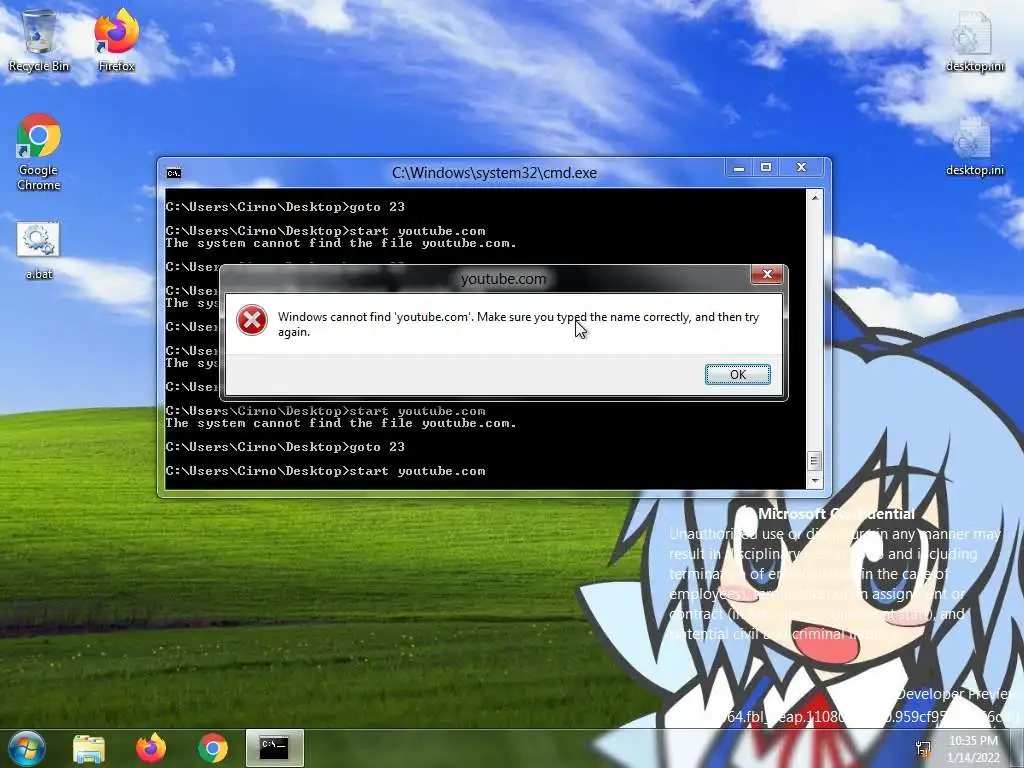Viewport: 1024px width, 768px height.
Task: Launch Firefox from the taskbar
Action: coord(151,748)
